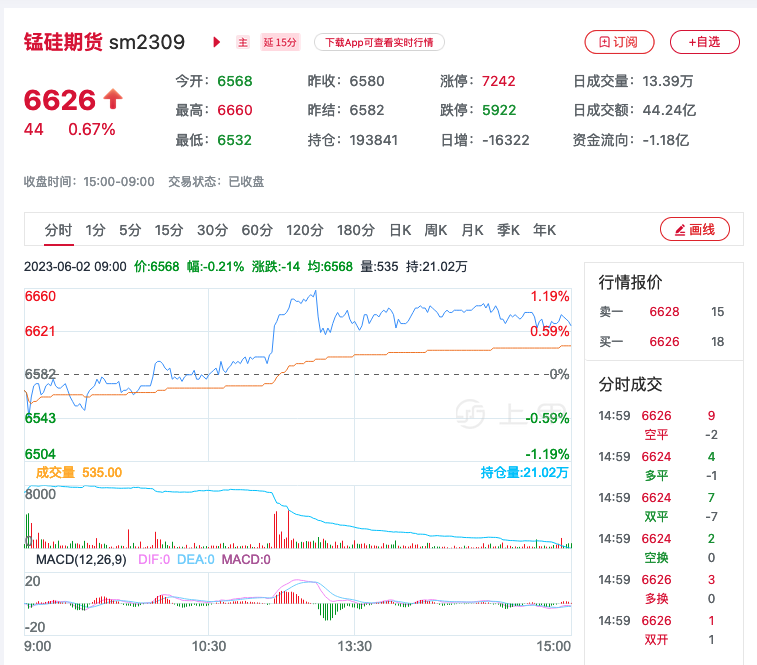
Task: Switch to the 60分 chart tab
Action: coord(257,230)
